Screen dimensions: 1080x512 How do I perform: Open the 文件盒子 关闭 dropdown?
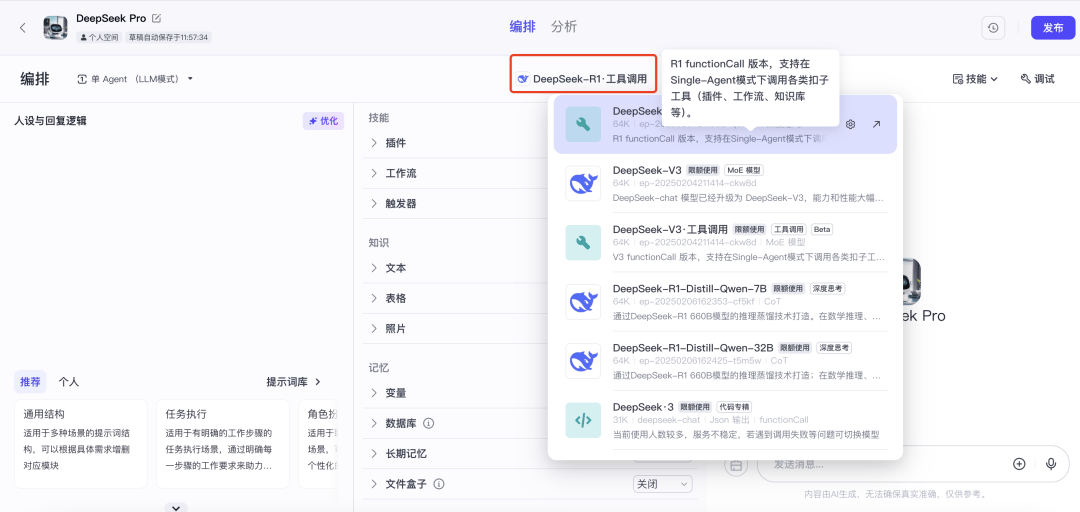[662, 484]
